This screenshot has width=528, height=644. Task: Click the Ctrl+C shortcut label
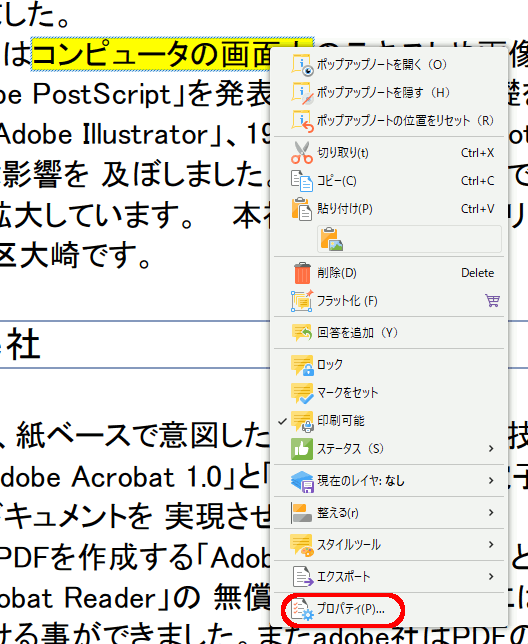click(477, 181)
